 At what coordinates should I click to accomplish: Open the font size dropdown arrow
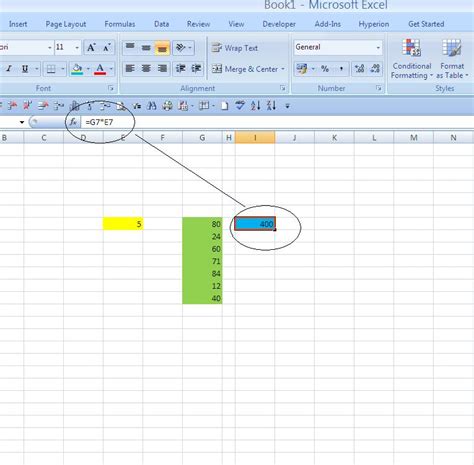[77, 48]
